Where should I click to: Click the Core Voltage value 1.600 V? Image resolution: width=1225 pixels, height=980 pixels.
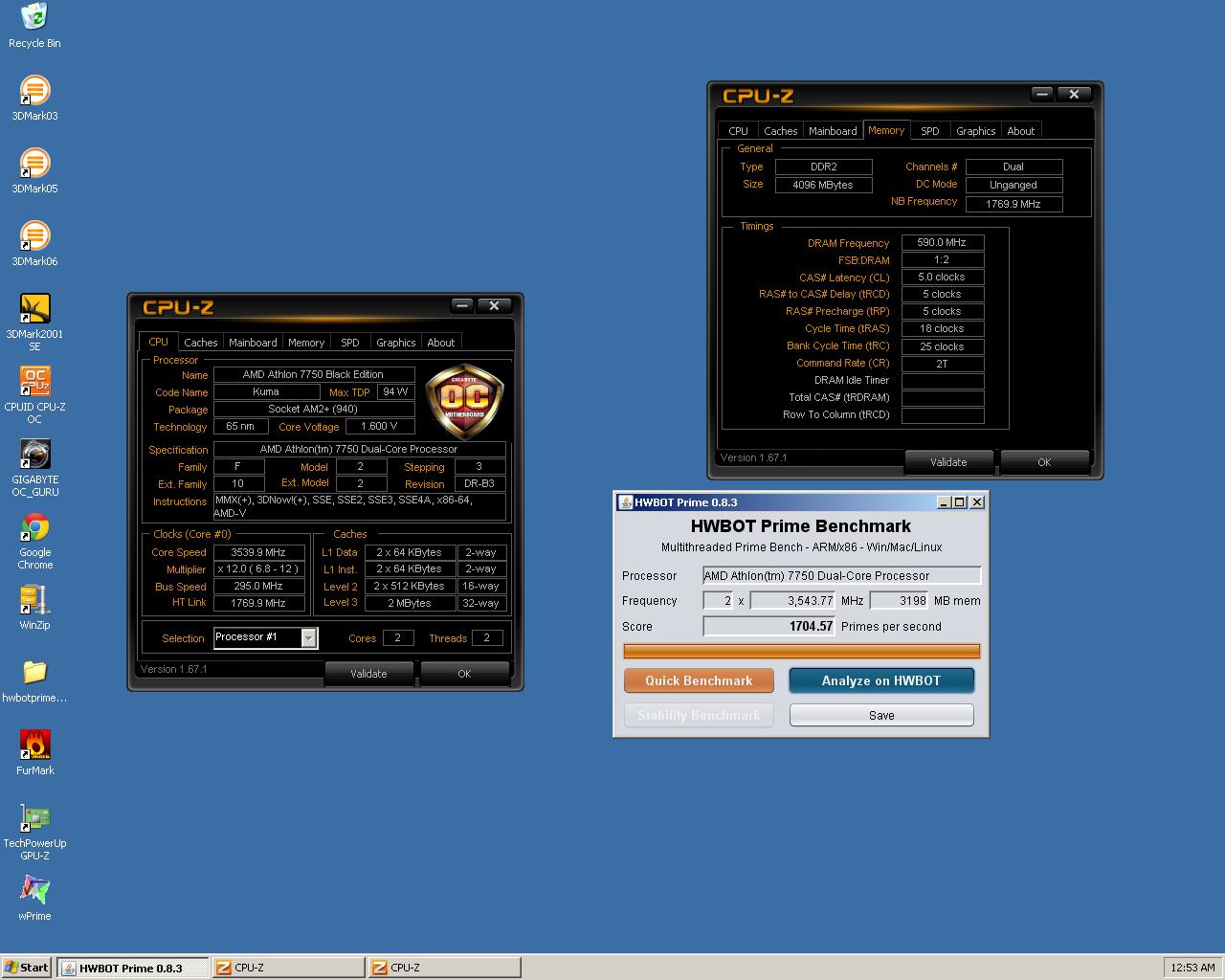(380, 426)
